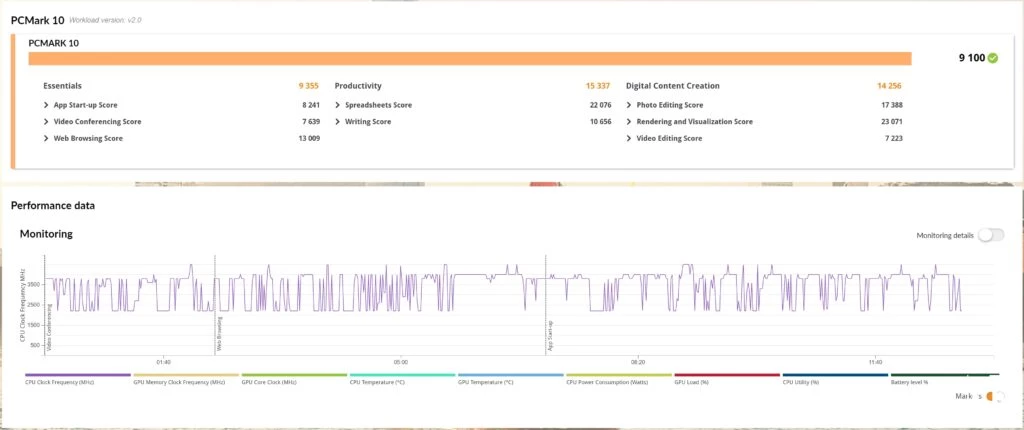Click the orange PCMARK 10 score bar
Viewport: 1024px width, 430px height.
(x=470, y=59)
